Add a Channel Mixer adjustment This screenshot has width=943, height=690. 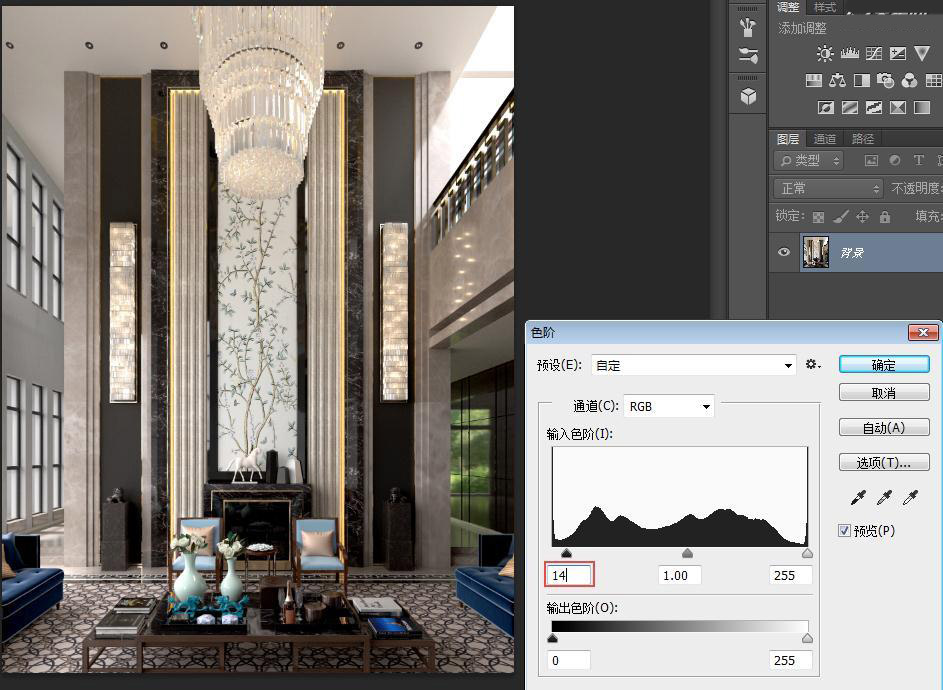909,81
